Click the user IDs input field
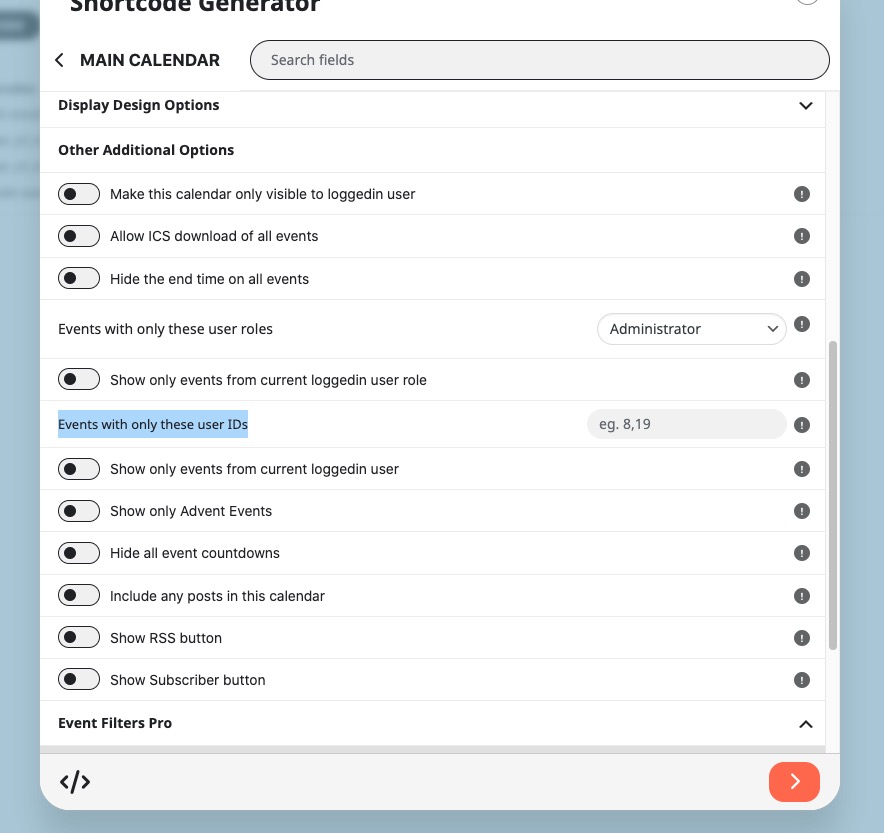This screenshot has width=884, height=833. pyautogui.click(x=687, y=424)
